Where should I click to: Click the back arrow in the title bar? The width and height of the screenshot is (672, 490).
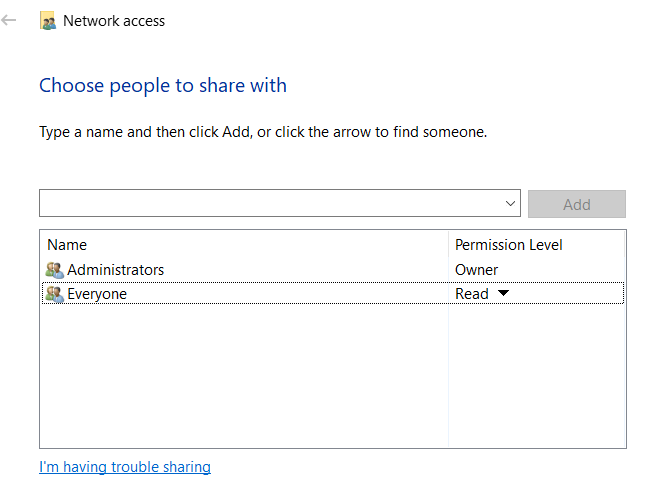coord(10,20)
